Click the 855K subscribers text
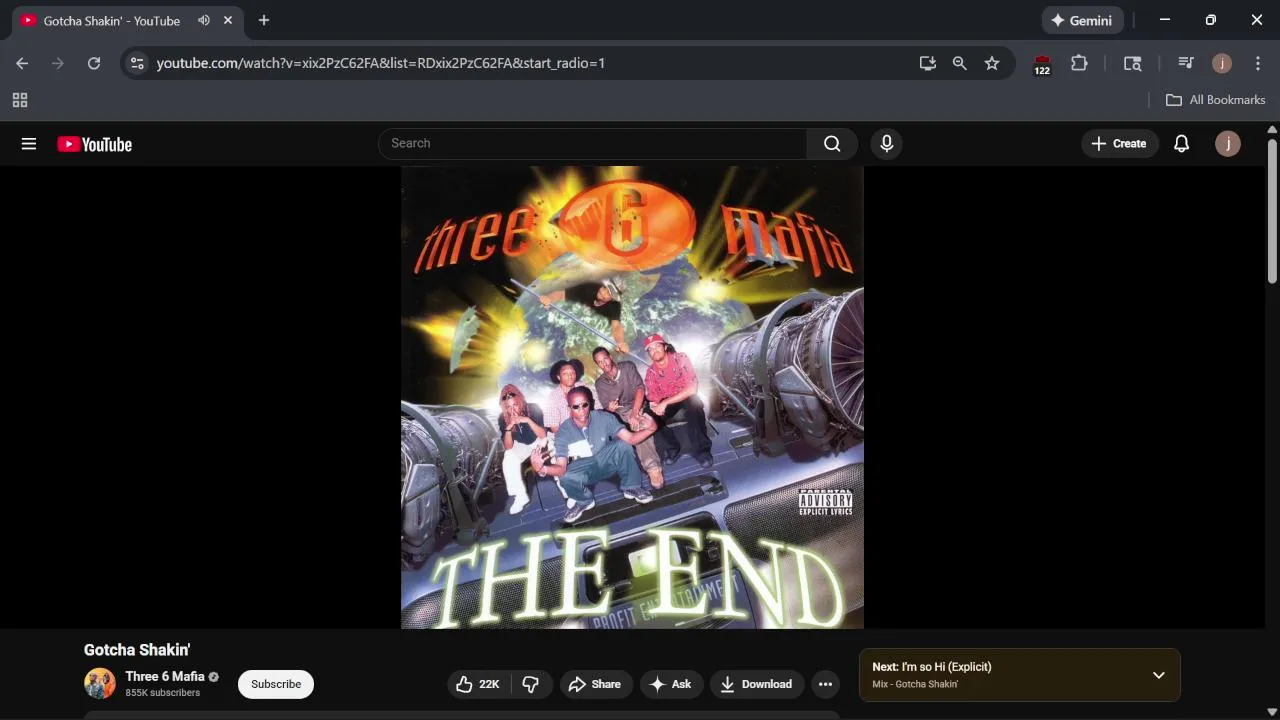The height and width of the screenshot is (720, 1280). (x=163, y=693)
